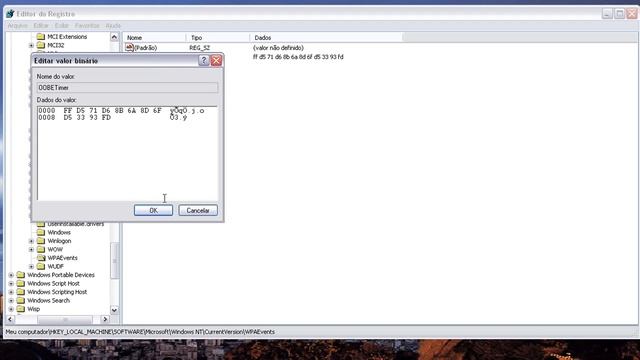This screenshot has width=640, height=360.
Task: Expand Windows Script Host node
Action: (11, 284)
